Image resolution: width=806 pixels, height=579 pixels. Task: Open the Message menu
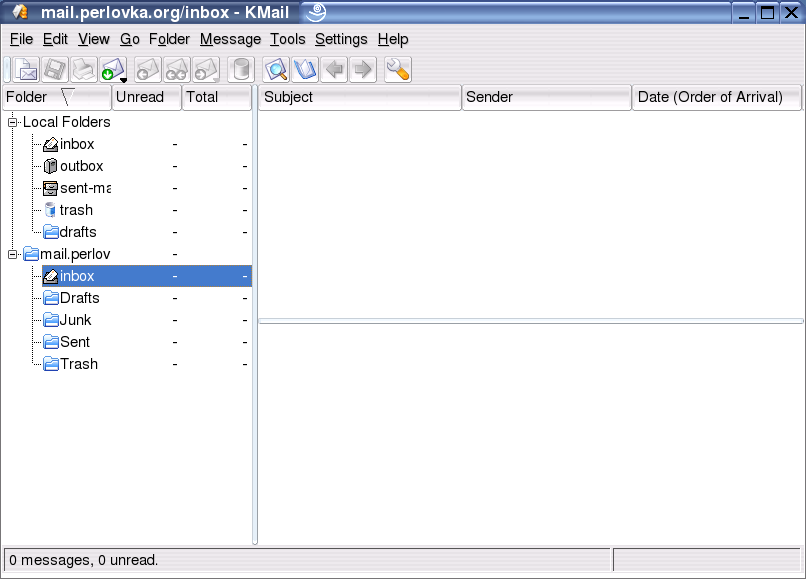click(x=230, y=39)
